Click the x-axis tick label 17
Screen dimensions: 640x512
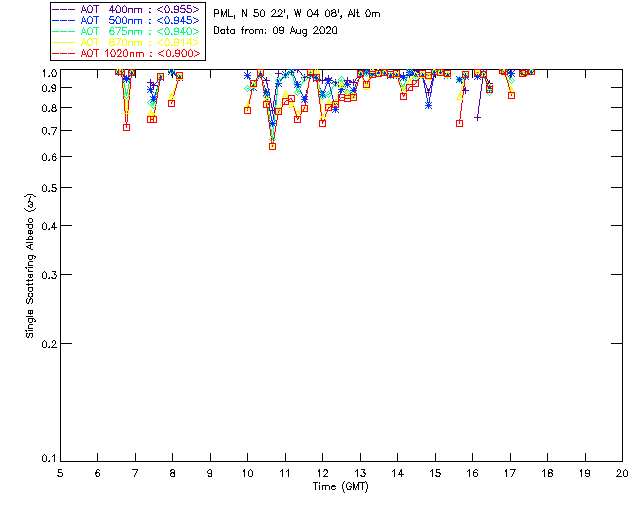coord(510,473)
